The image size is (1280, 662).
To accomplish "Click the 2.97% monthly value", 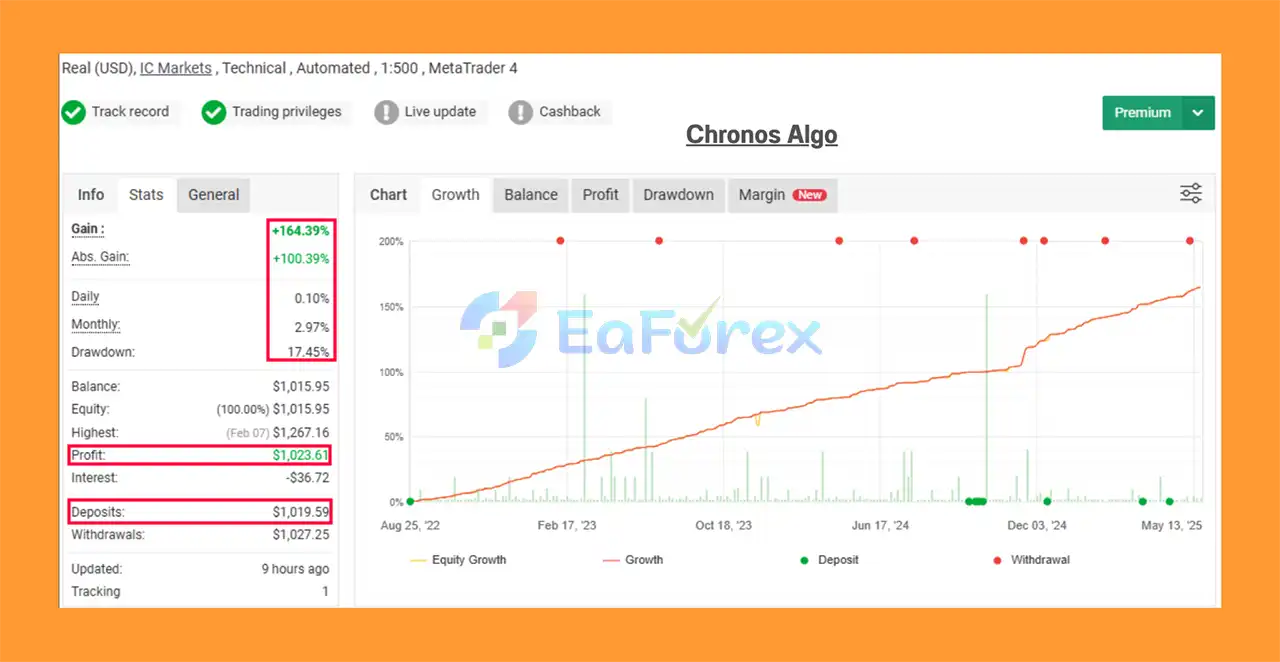I will 311,327.
